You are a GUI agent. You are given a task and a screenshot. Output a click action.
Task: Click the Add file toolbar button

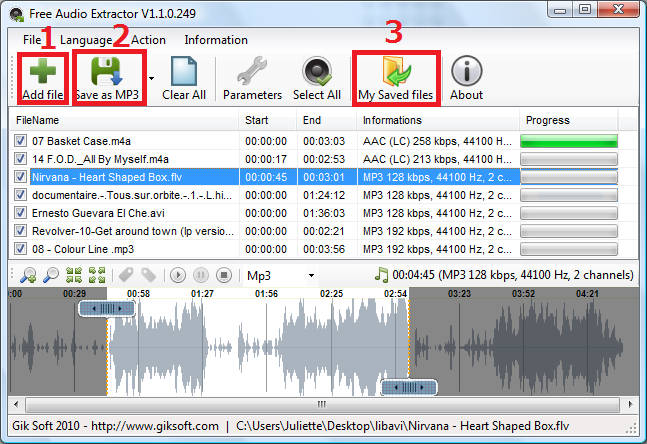click(43, 79)
